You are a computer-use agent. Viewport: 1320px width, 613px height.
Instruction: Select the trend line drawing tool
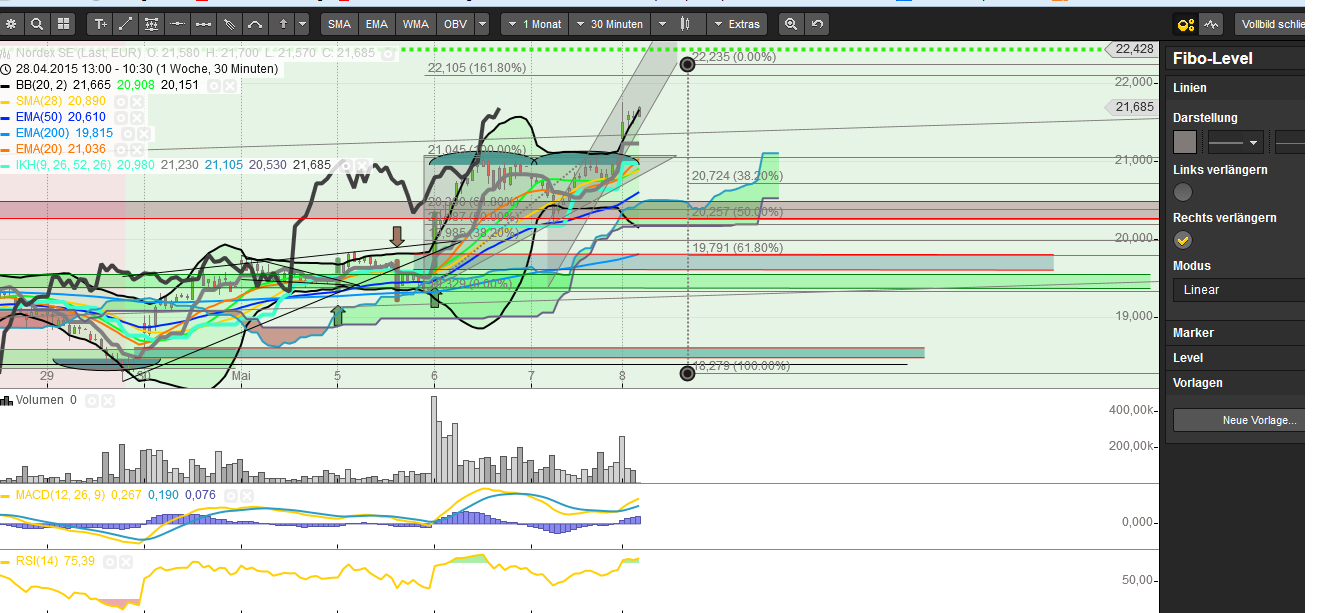[x=125, y=23]
